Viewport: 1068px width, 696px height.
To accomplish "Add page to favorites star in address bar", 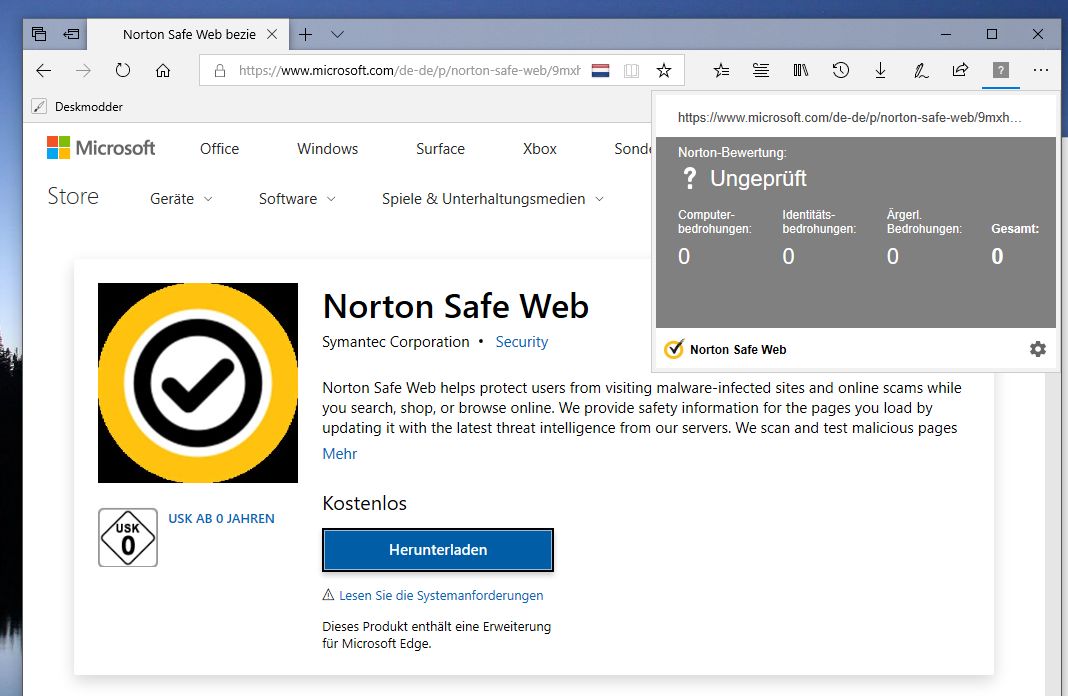I will (x=663, y=70).
